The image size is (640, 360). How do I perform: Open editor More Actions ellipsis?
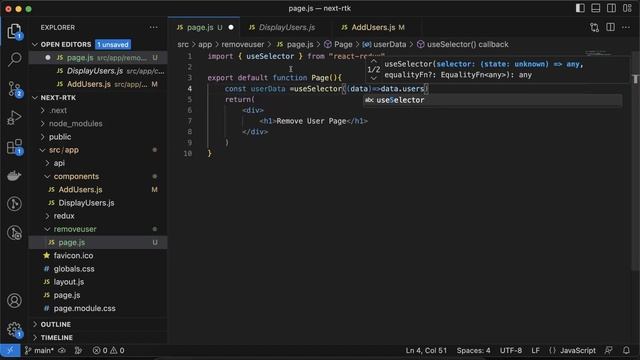click(x=626, y=27)
